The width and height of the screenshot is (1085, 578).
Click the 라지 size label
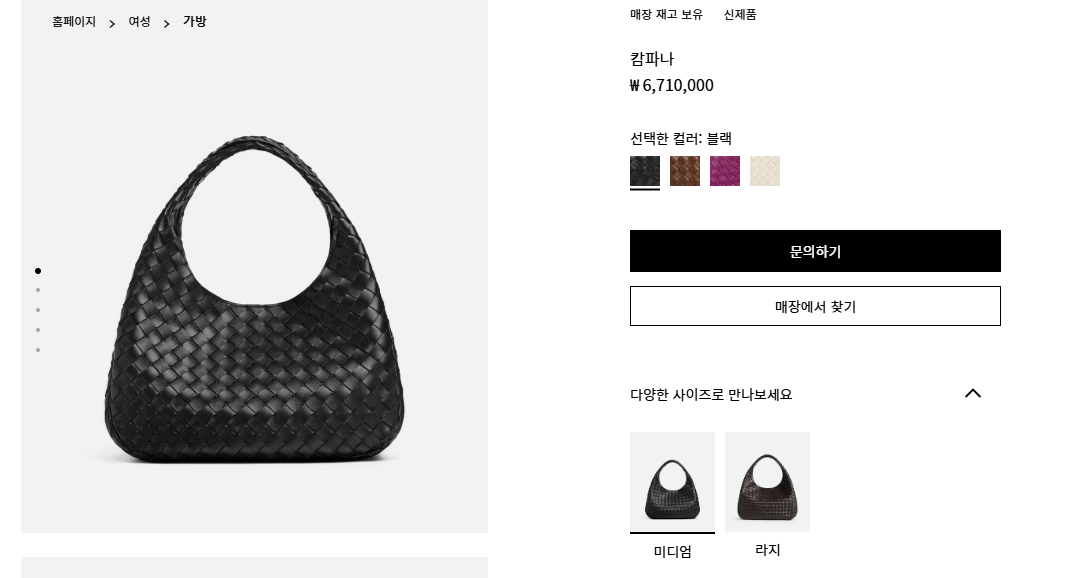tap(767, 550)
